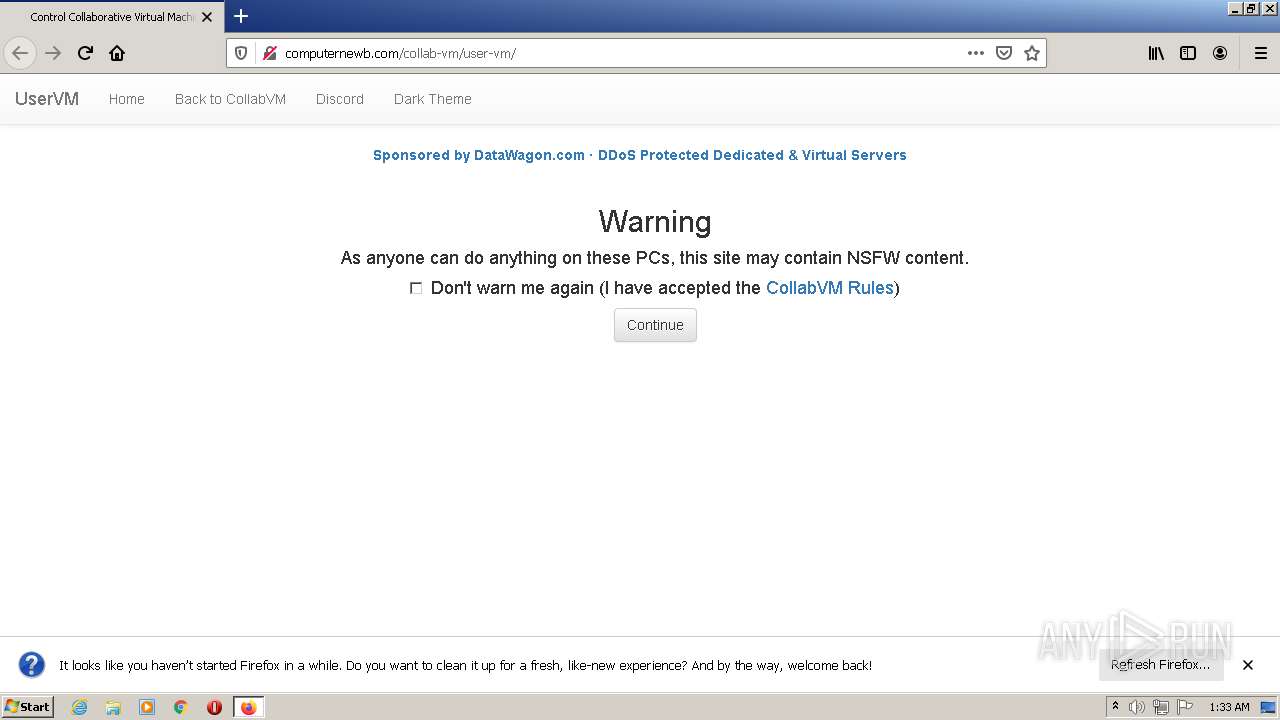Open the Firefox hamburger menu
1280x720 pixels.
1261,53
